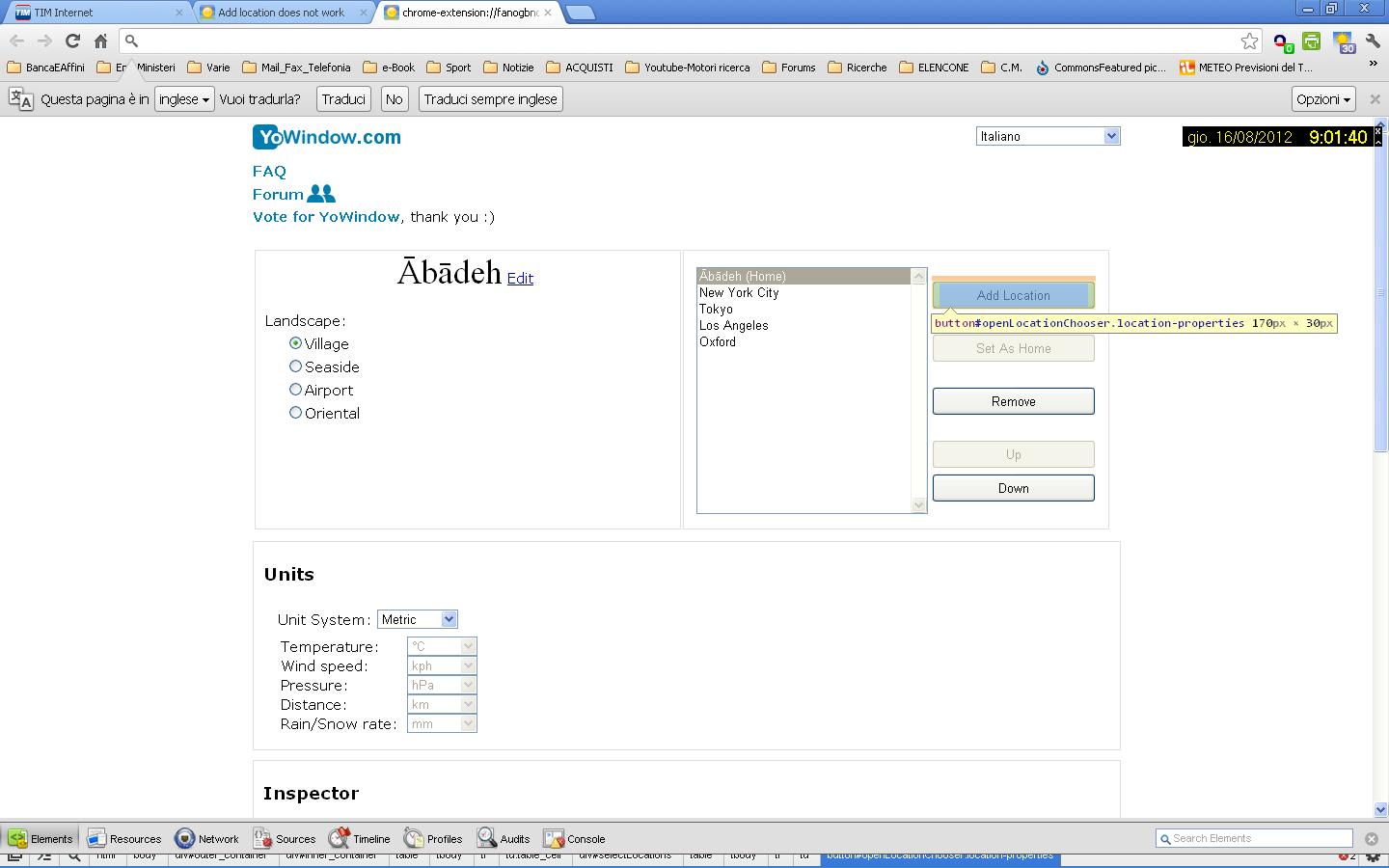1389x868 pixels.
Task: Select the Seaside landscape radio button
Action: pyautogui.click(x=295, y=366)
